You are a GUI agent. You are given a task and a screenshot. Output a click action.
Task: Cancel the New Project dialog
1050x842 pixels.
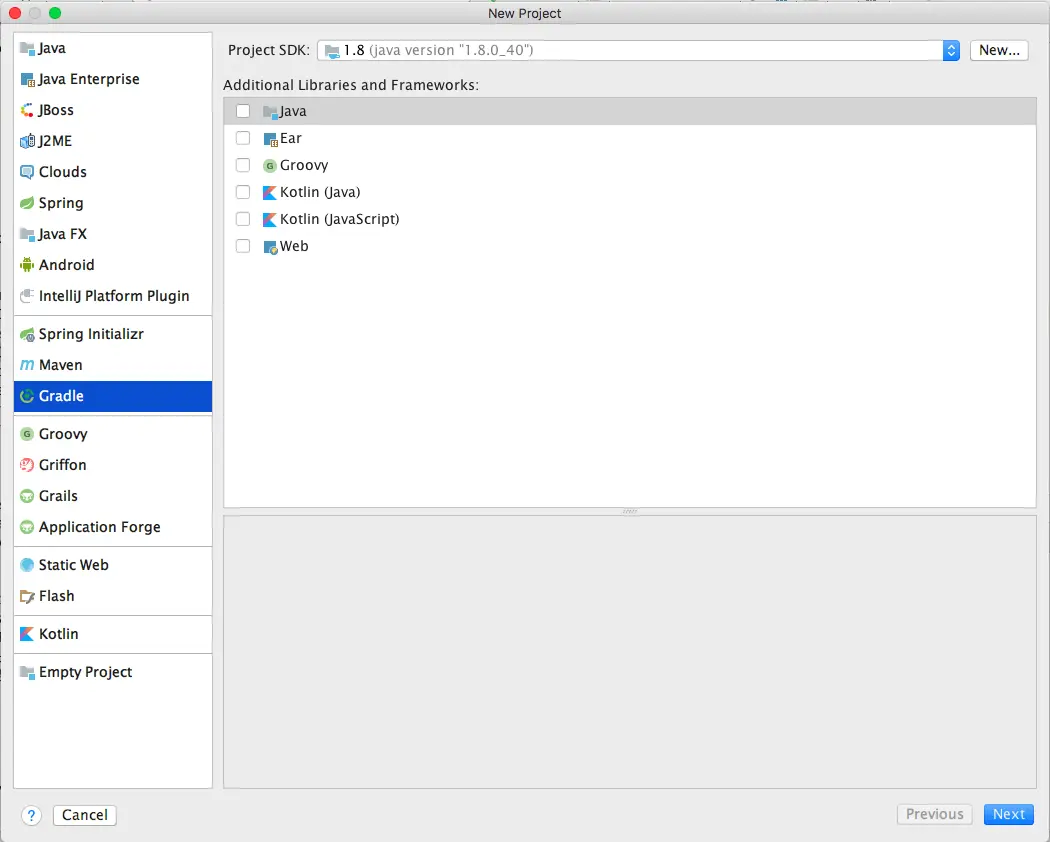pyautogui.click(x=84, y=815)
